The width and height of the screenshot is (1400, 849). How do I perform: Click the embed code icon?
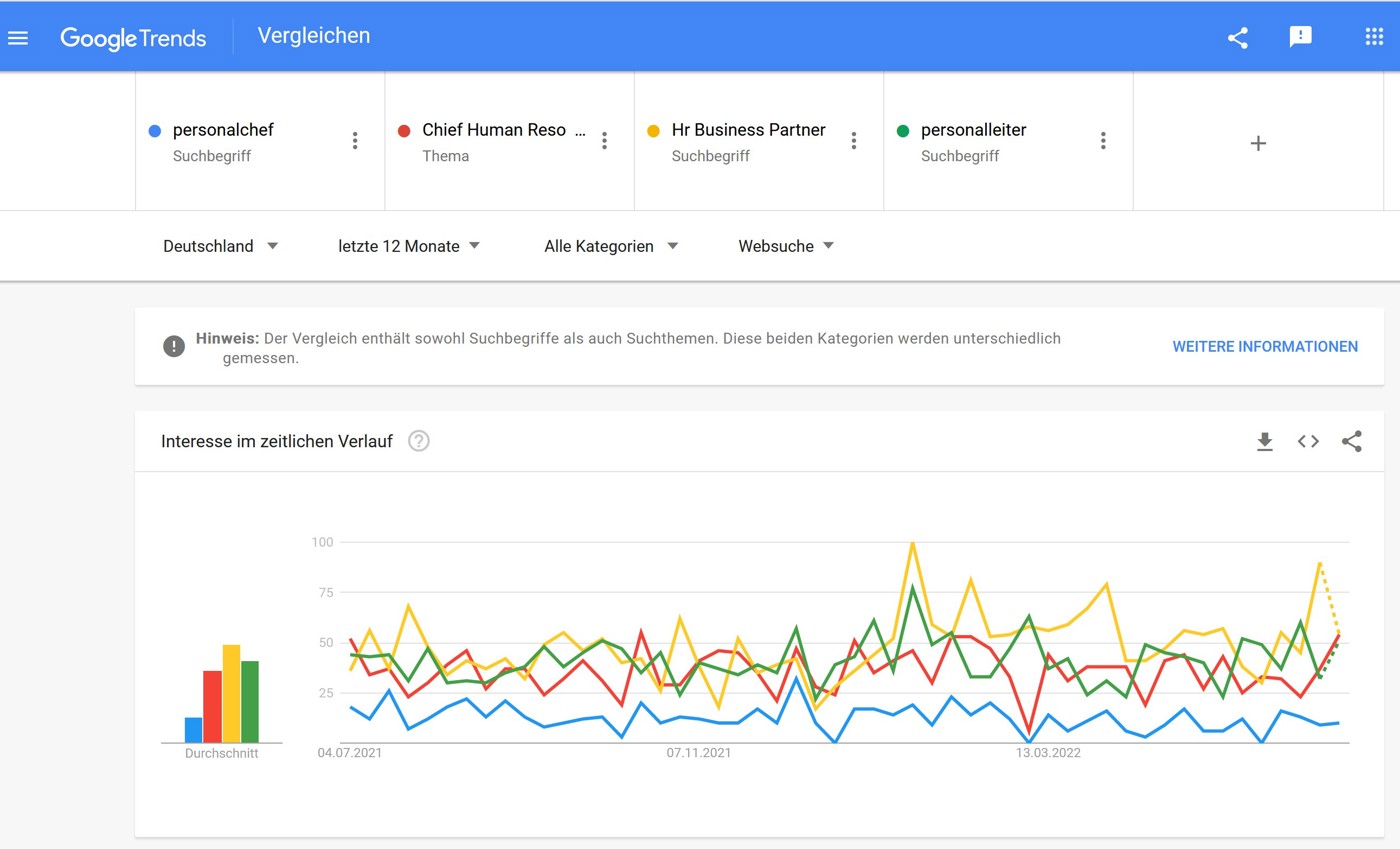(1308, 441)
